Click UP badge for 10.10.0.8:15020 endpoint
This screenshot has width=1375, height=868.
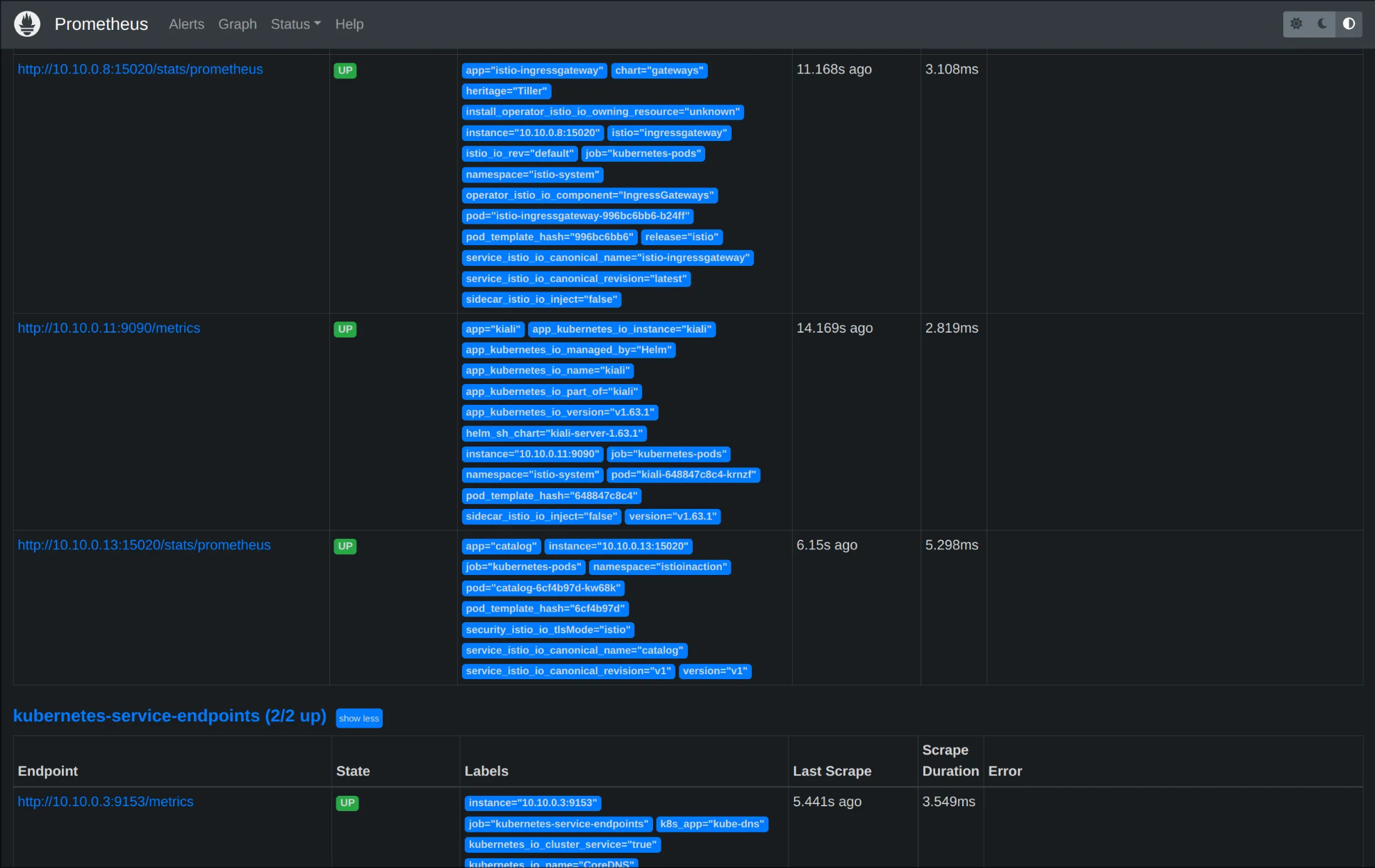point(345,71)
